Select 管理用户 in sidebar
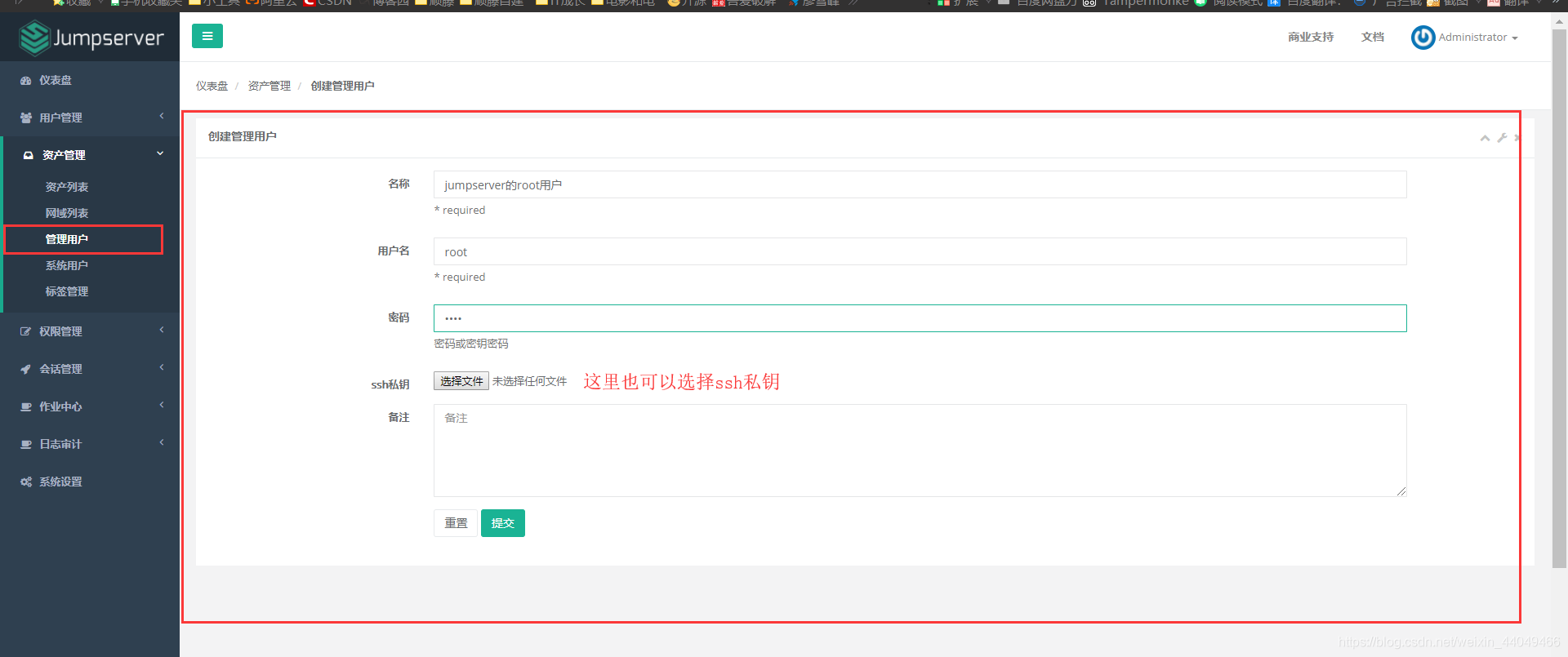This screenshot has width=1568, height=657. [x=67, y=239]
